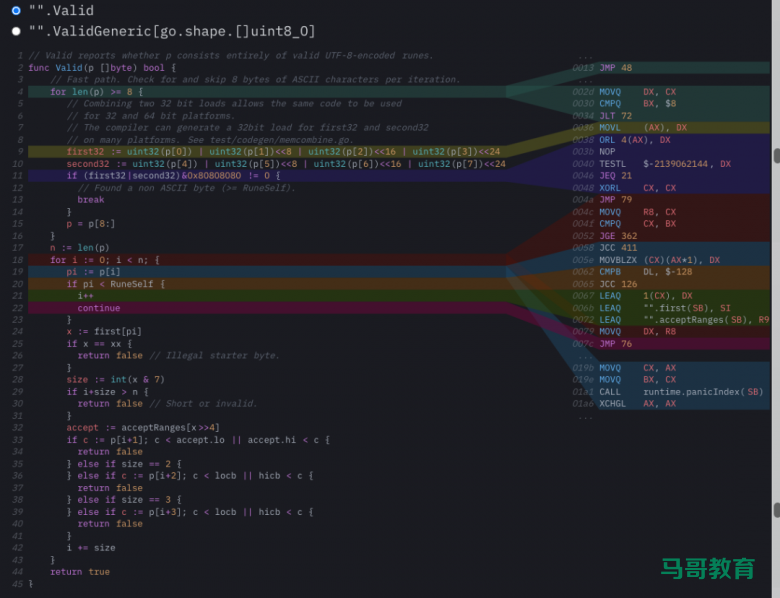Click the "MOVBLZX (CX)(AX*1), DX" instruction
This screenshot has height=598, width=780.
point(658,259)
